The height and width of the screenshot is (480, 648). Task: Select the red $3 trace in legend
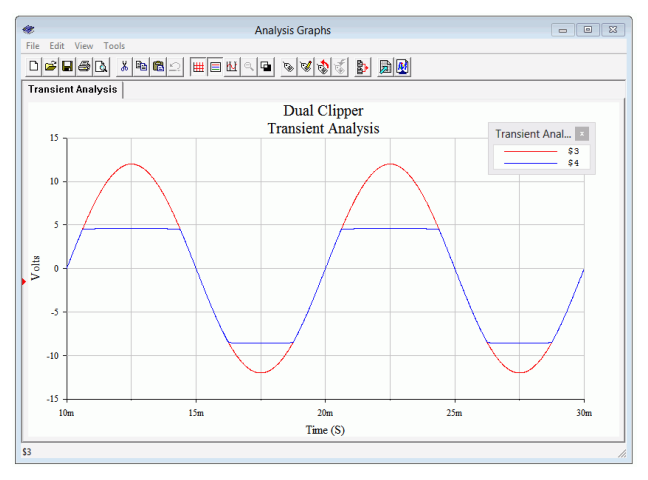(541, 151)
